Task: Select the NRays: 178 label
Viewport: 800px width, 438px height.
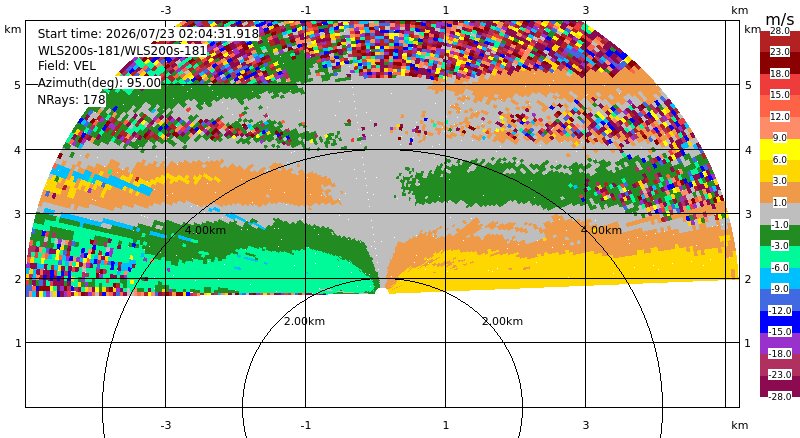Action: click(71, 99)
